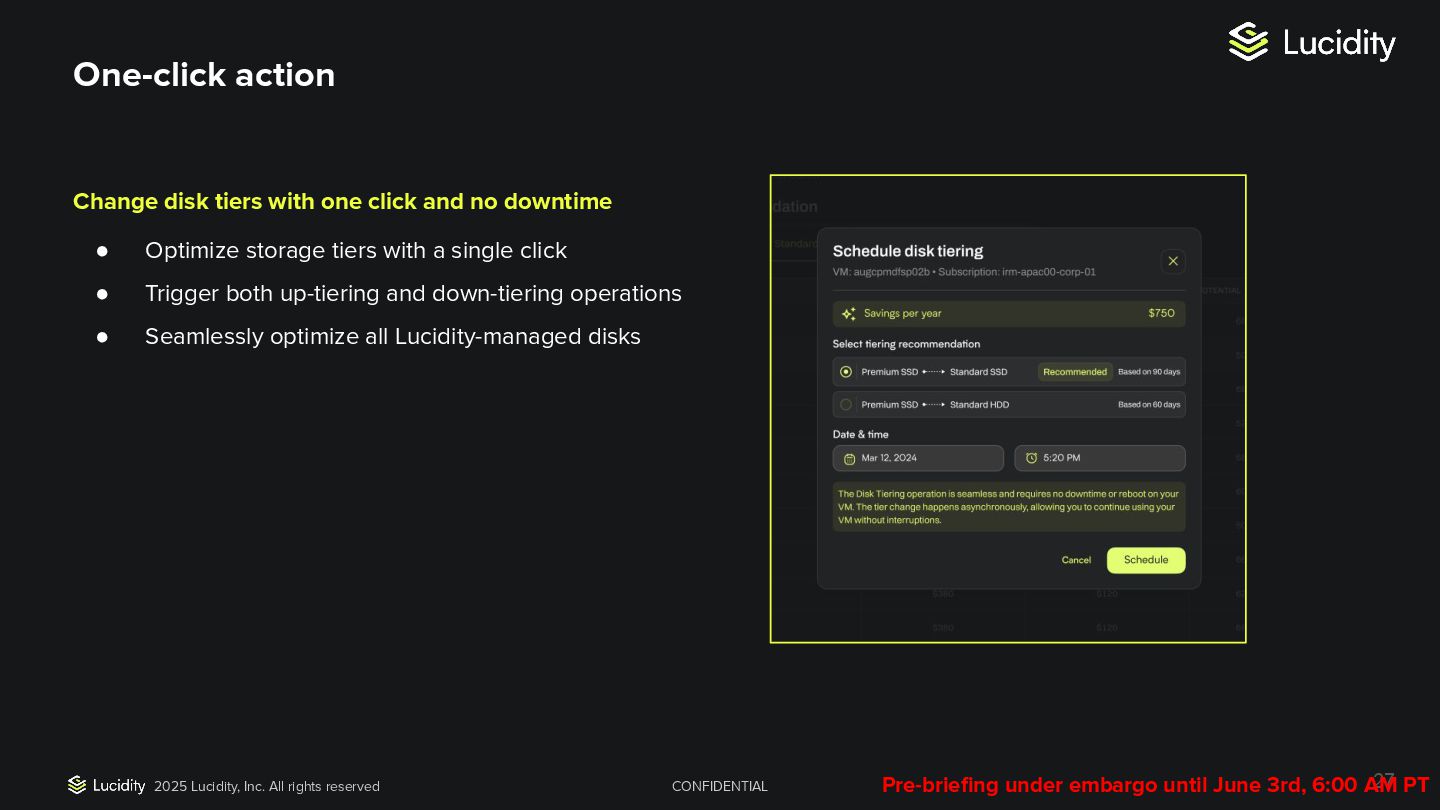Click the CONFIDENTIAL footer text
Screen dimensions: 1440x810
pyautogui.click(x=720, y=787)
